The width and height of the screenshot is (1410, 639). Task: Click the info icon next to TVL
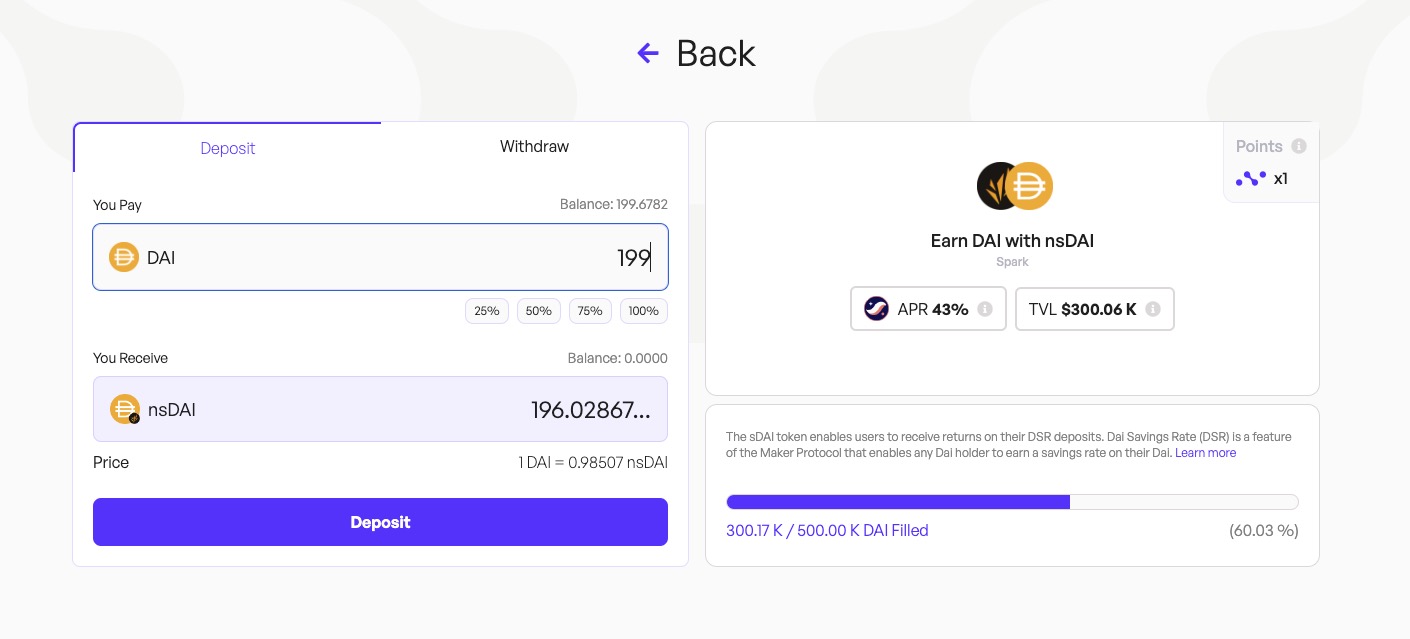(x=1152, y=309)
